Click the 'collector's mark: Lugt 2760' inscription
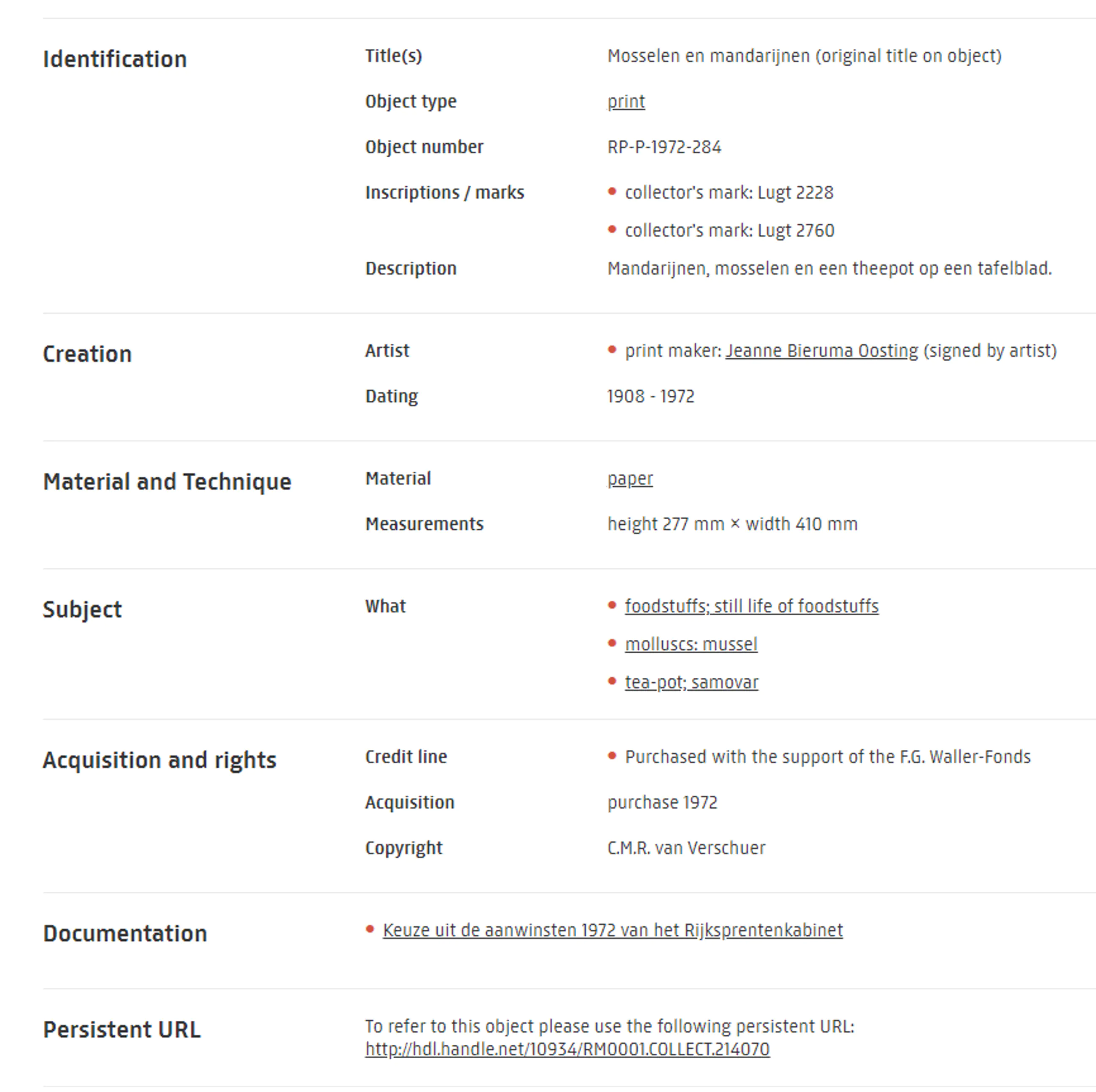 pyautogui.click(x=729, y=230)
